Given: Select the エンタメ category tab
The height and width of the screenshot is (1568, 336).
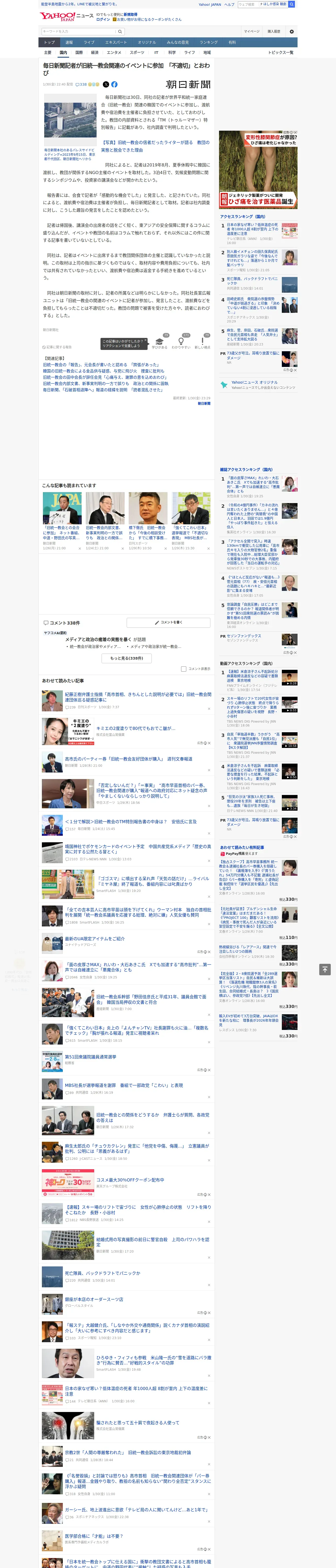Looking at the screenshot, I should tap(114, 52).
